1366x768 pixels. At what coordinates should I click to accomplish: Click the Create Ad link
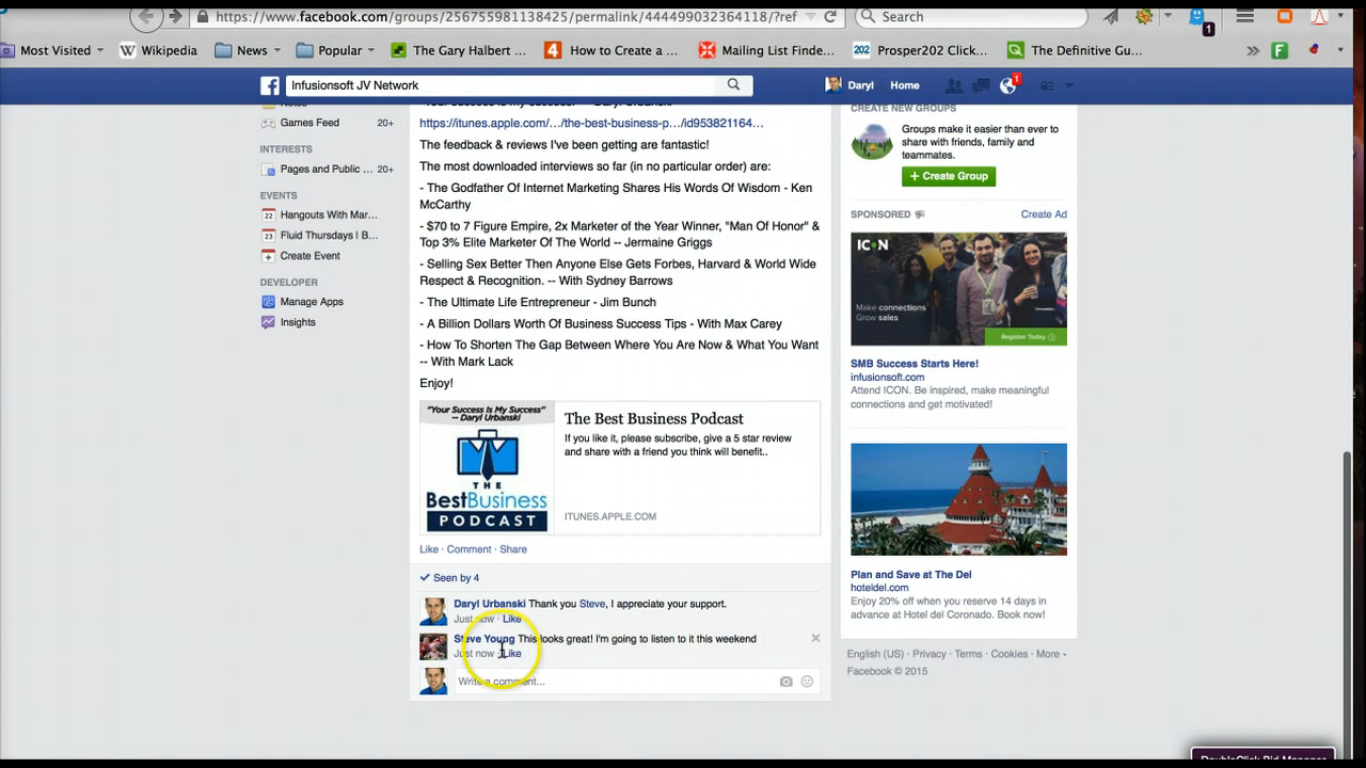(x=1044, y=215)
